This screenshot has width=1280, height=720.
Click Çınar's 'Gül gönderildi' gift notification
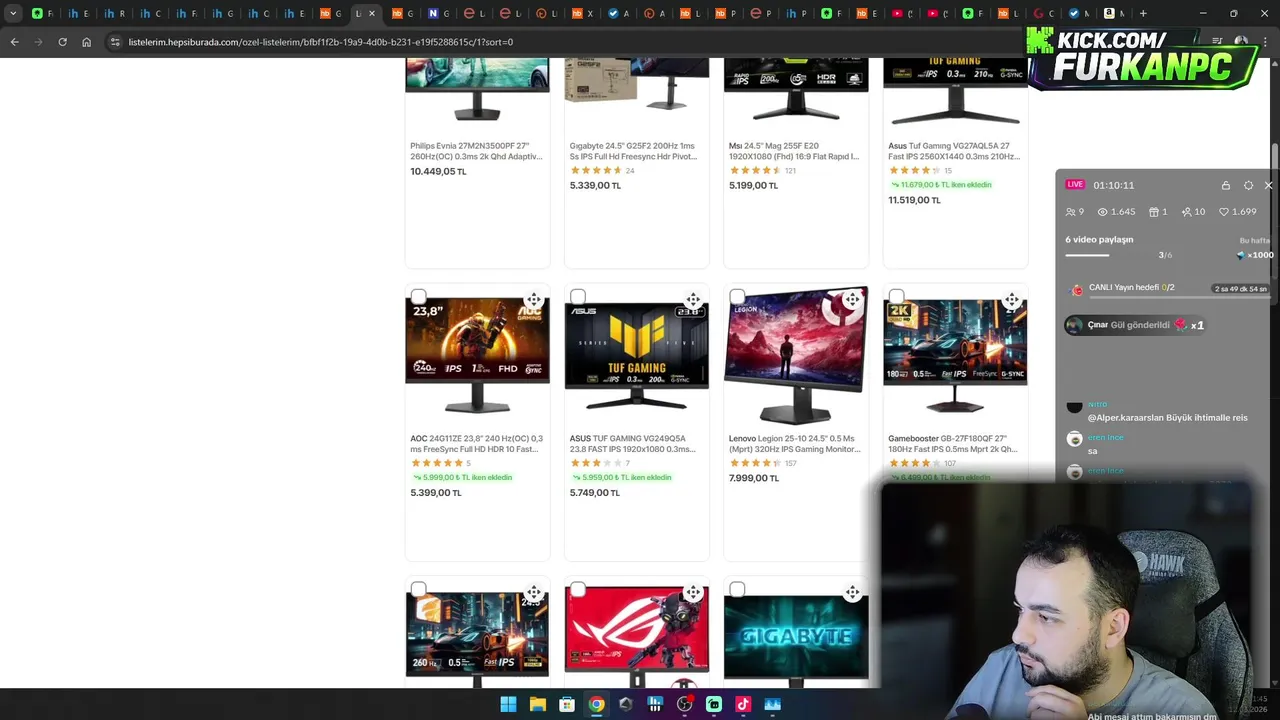1134,325
